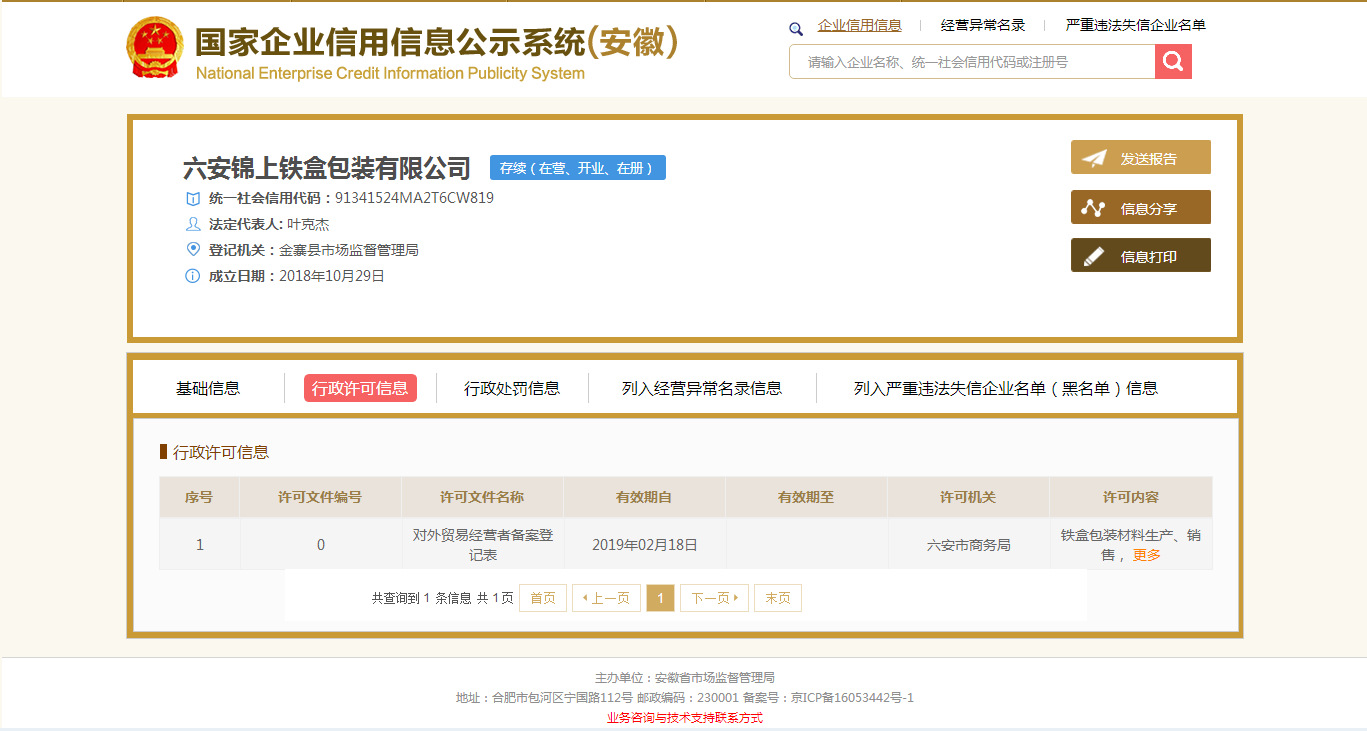Click the book icon beside 统一社会信用代码
The height and width of the screenshot is (731, 1367).
(x=193, y=198)
